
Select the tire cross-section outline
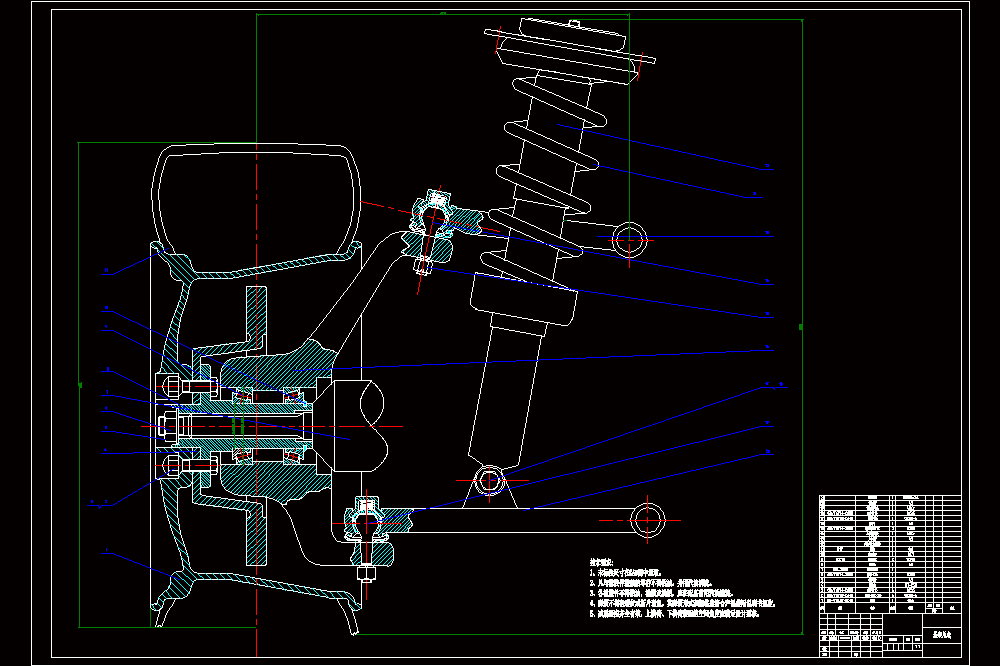tap(256, 208)
